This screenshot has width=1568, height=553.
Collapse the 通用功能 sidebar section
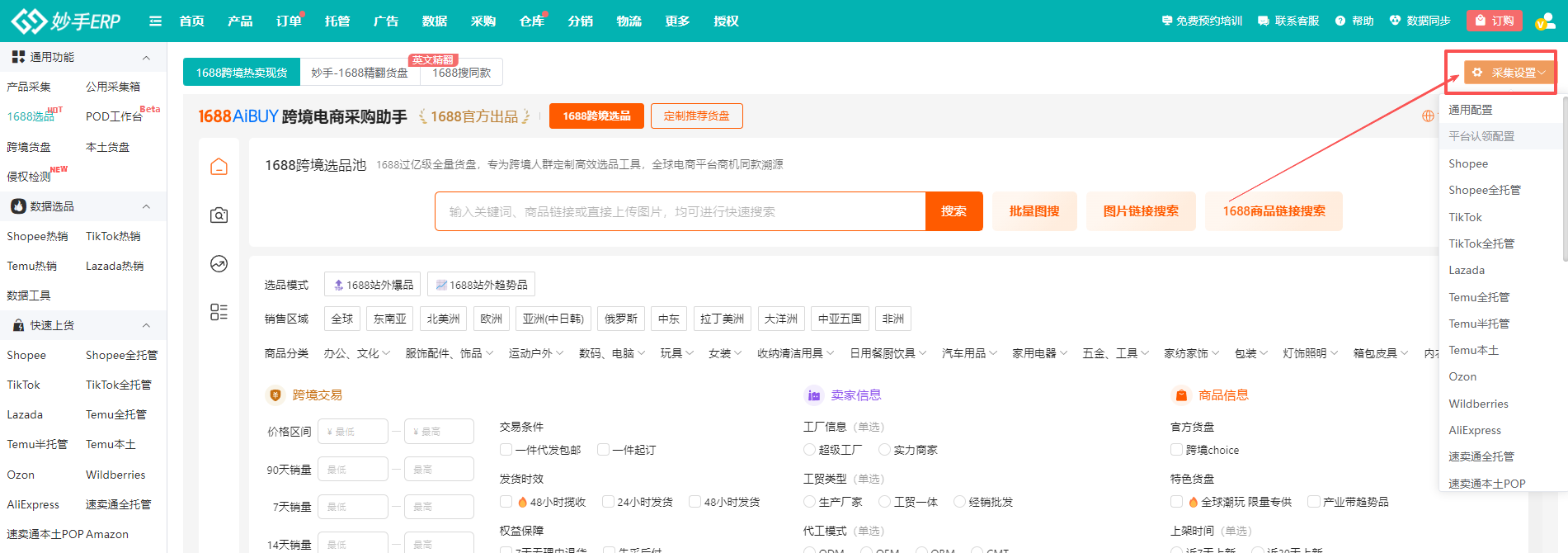point(146,58)
